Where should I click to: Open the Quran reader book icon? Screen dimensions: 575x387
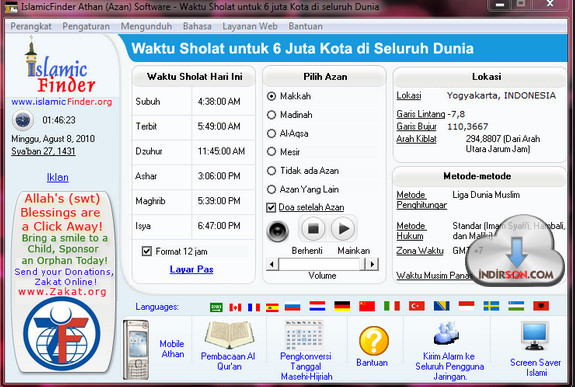(x=229, y=334)
